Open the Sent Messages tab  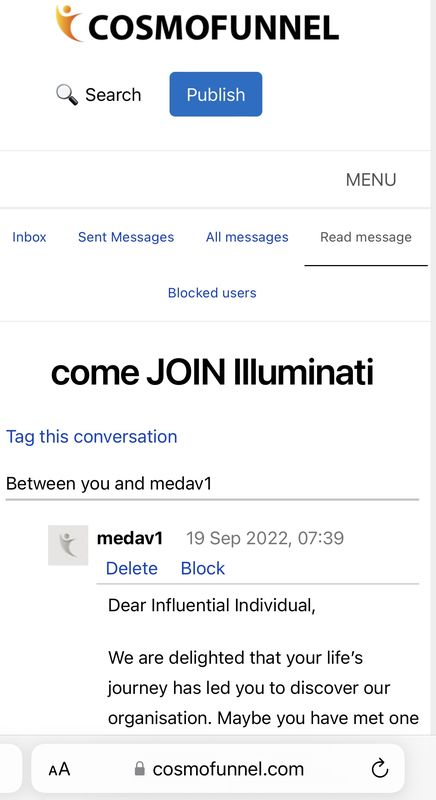point(126,237)
